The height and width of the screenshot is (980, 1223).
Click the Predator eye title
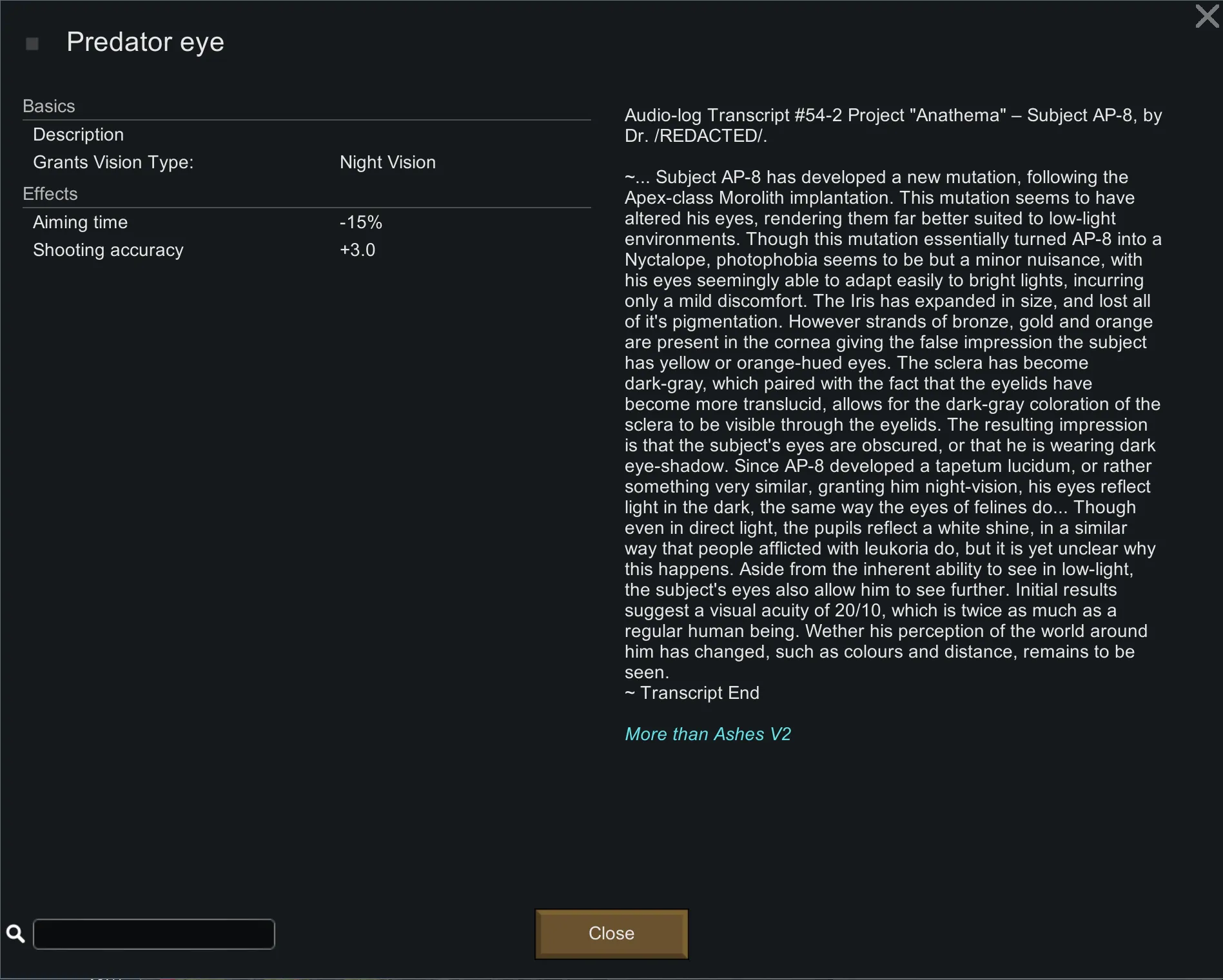coord(145,42)
